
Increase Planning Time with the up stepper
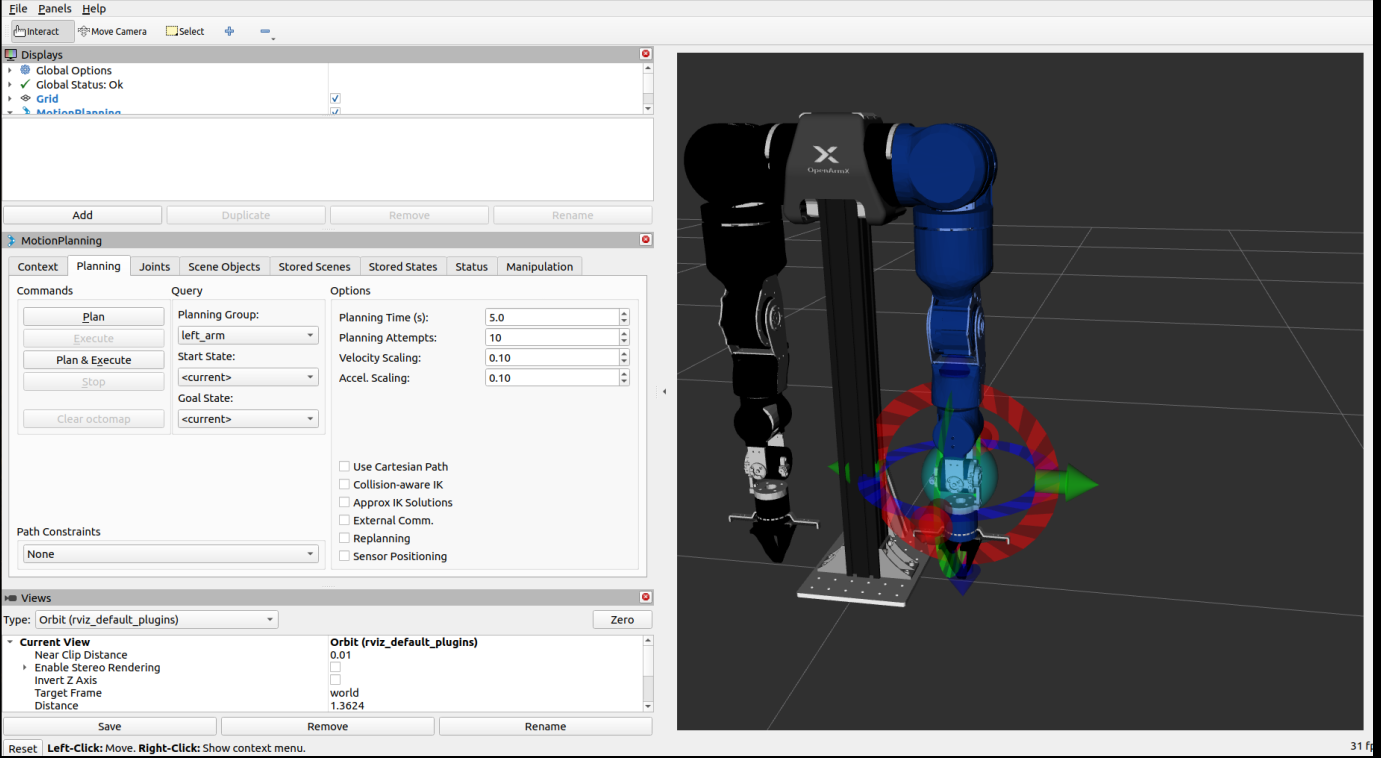624,313
